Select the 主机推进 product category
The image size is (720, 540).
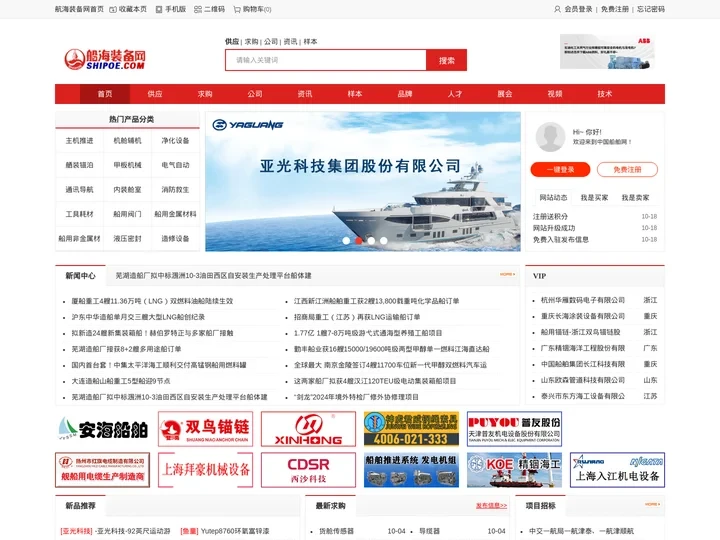pyautogui.click(x=79, y=141)
